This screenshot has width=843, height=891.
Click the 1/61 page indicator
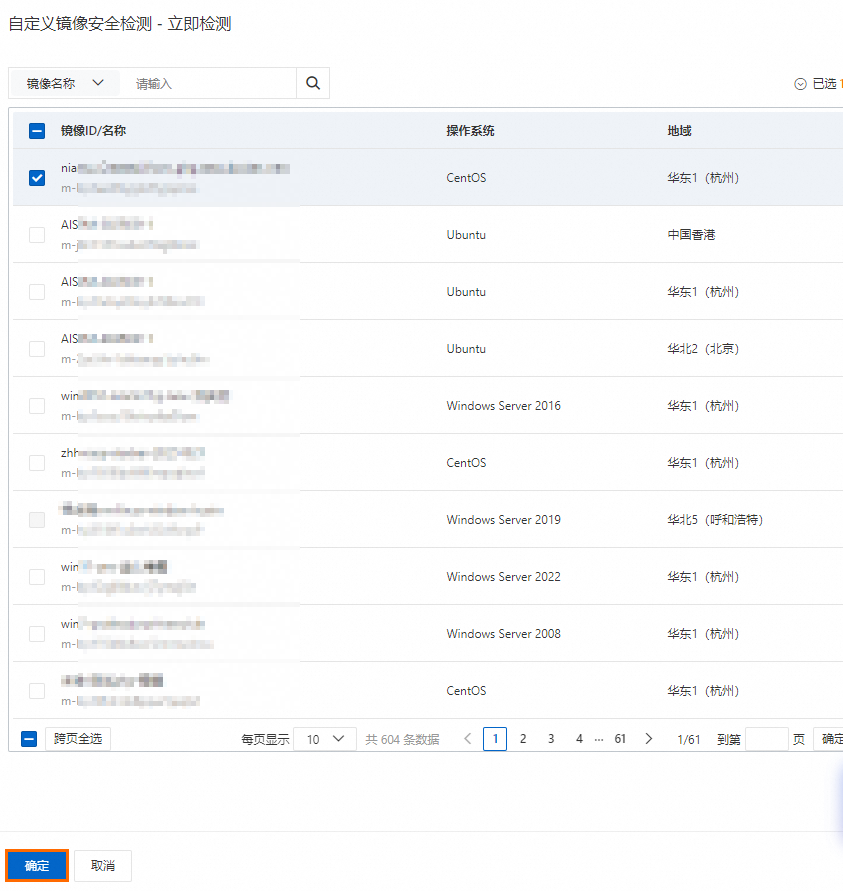click(688, 739)
